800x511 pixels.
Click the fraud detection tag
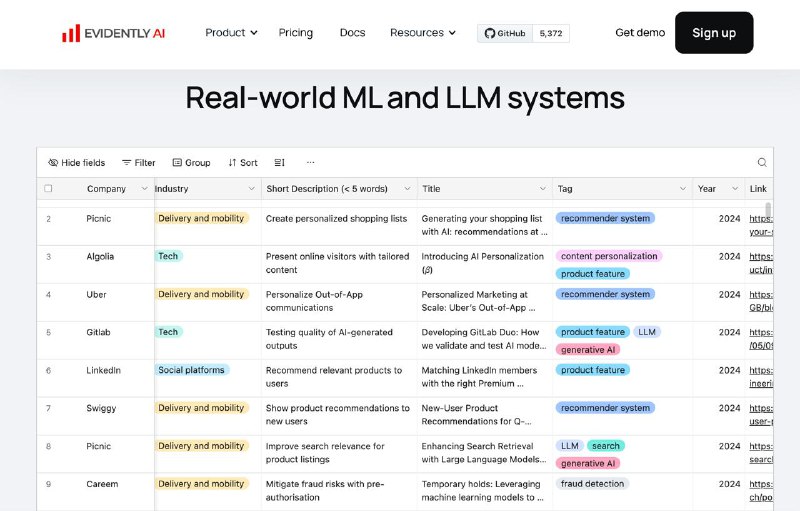pyautogui.click(x=592, y=483)
